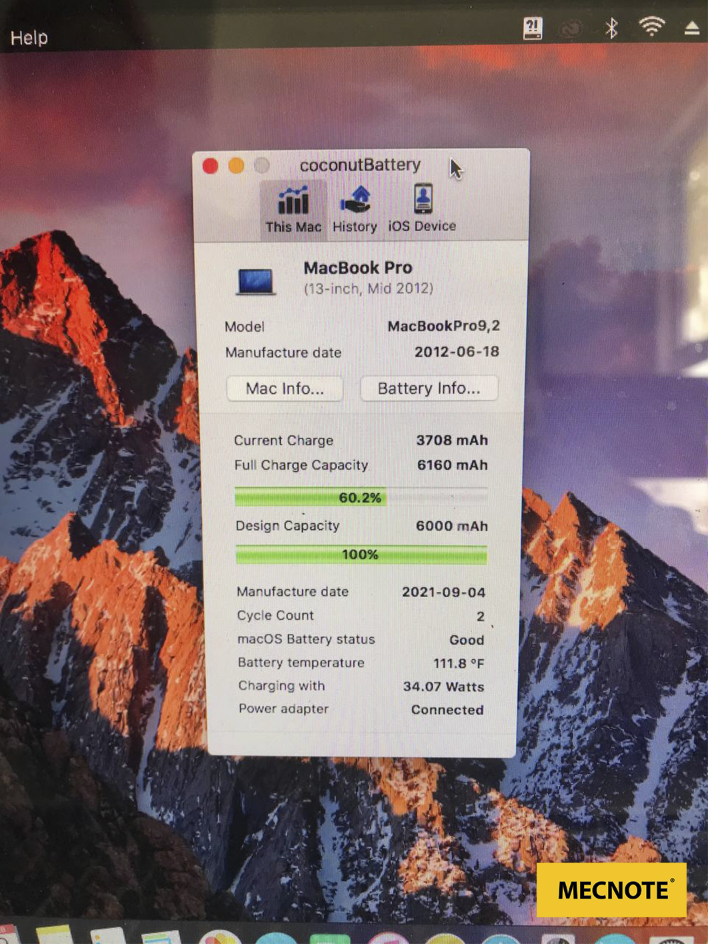Open the battery alert menu bar icon

[533, 28]
